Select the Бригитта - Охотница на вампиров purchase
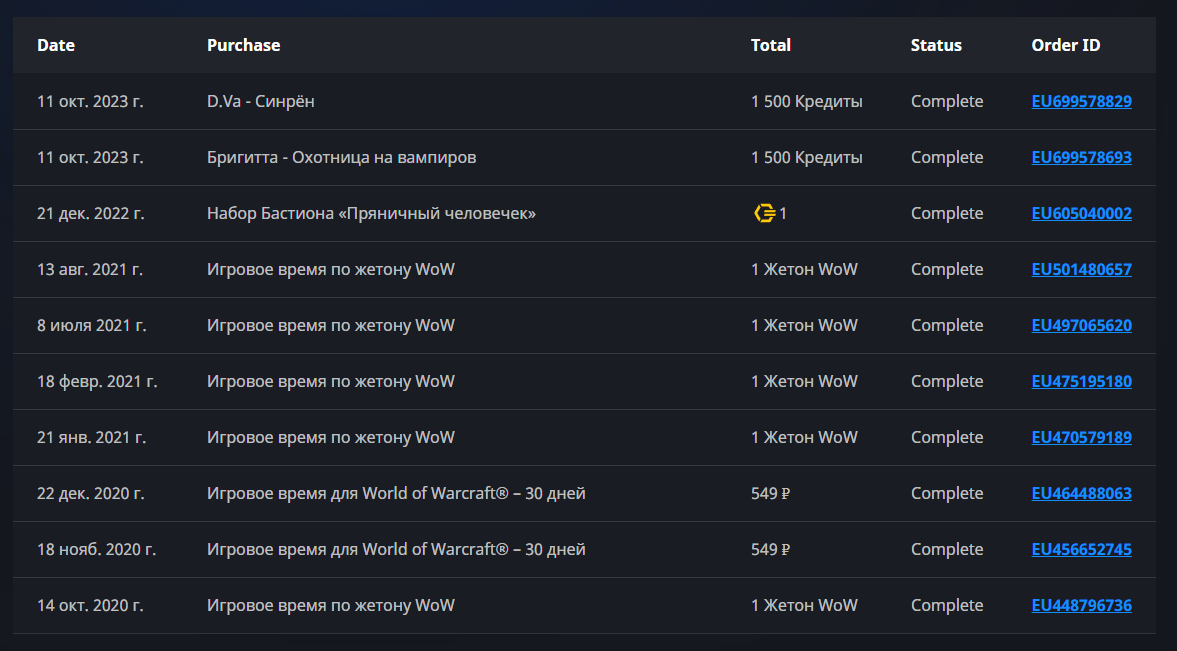The width and height of the screenshot is (1177, 651). click(x=341, y=157)
